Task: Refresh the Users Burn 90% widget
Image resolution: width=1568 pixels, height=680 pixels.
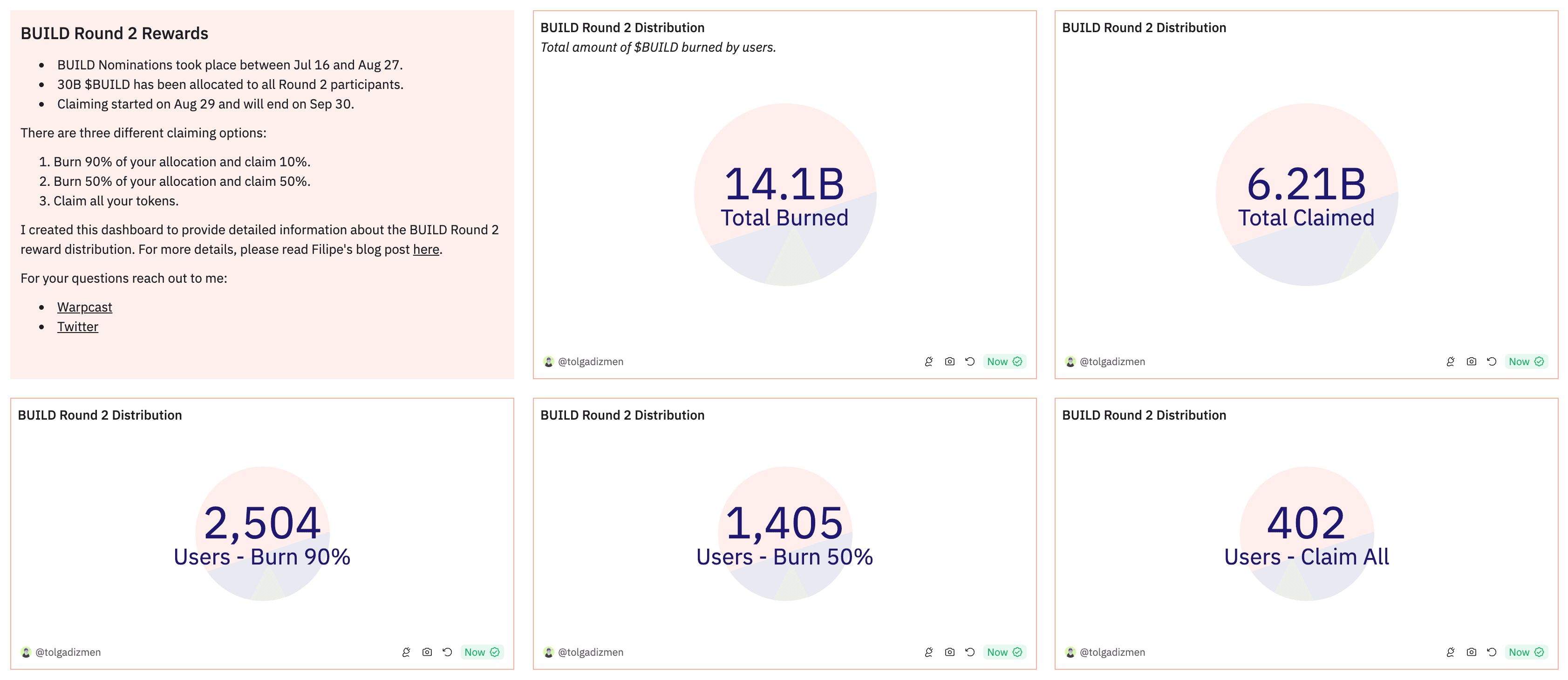Action: pos(447,652)
